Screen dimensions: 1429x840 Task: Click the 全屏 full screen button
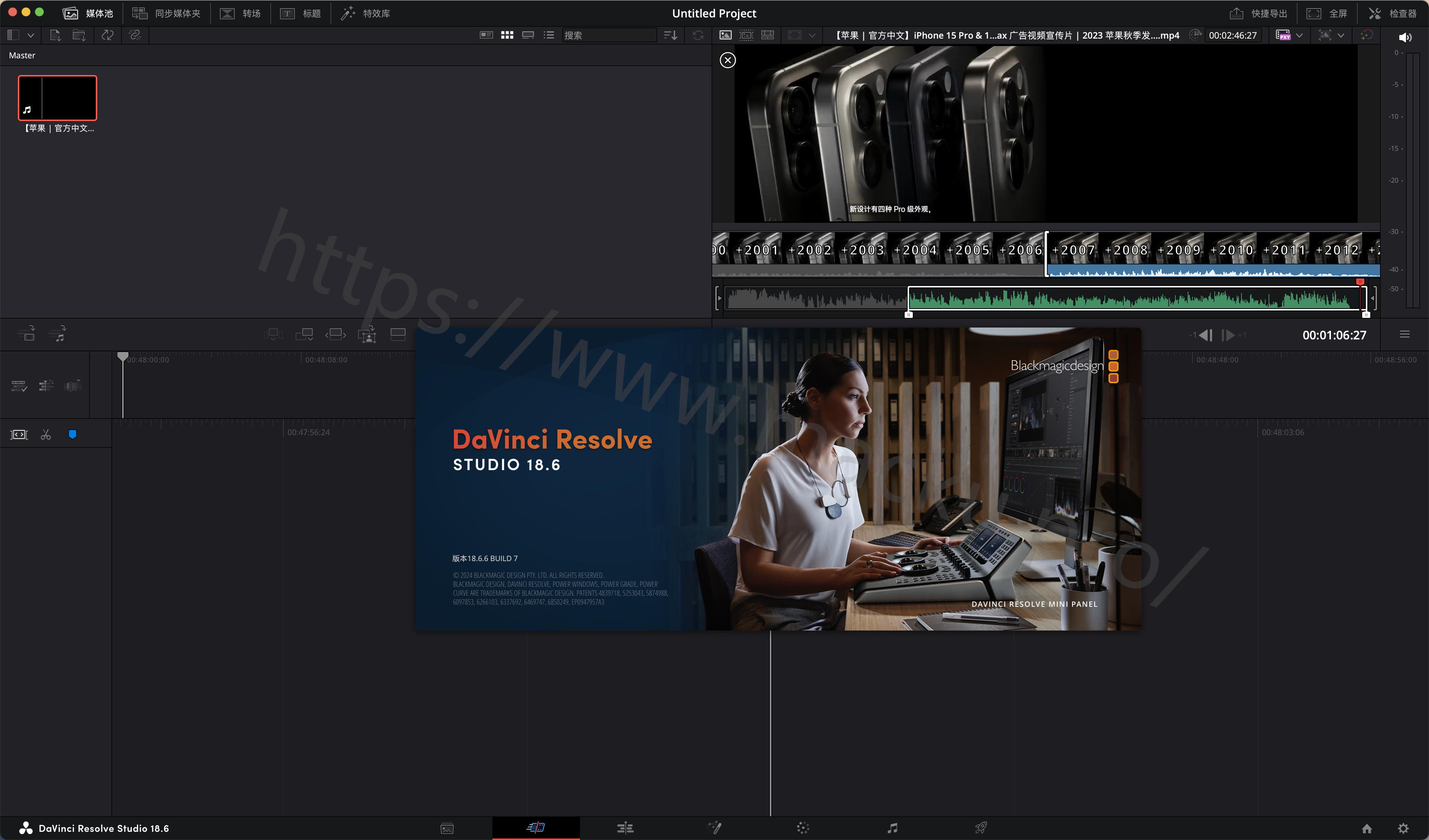point(1327,13)
